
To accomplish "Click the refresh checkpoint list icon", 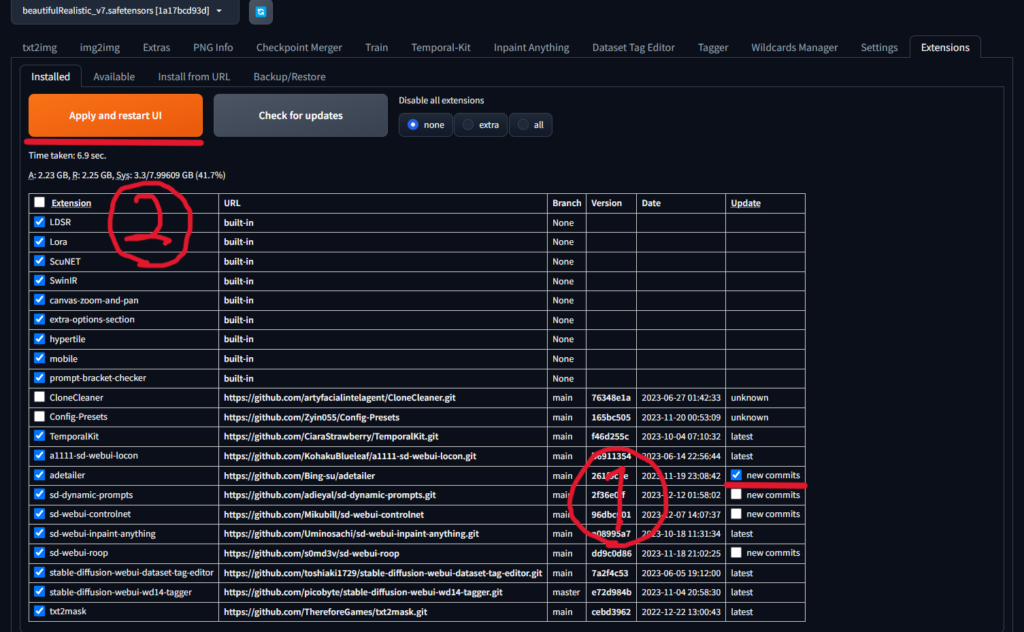I will [261, 12].
